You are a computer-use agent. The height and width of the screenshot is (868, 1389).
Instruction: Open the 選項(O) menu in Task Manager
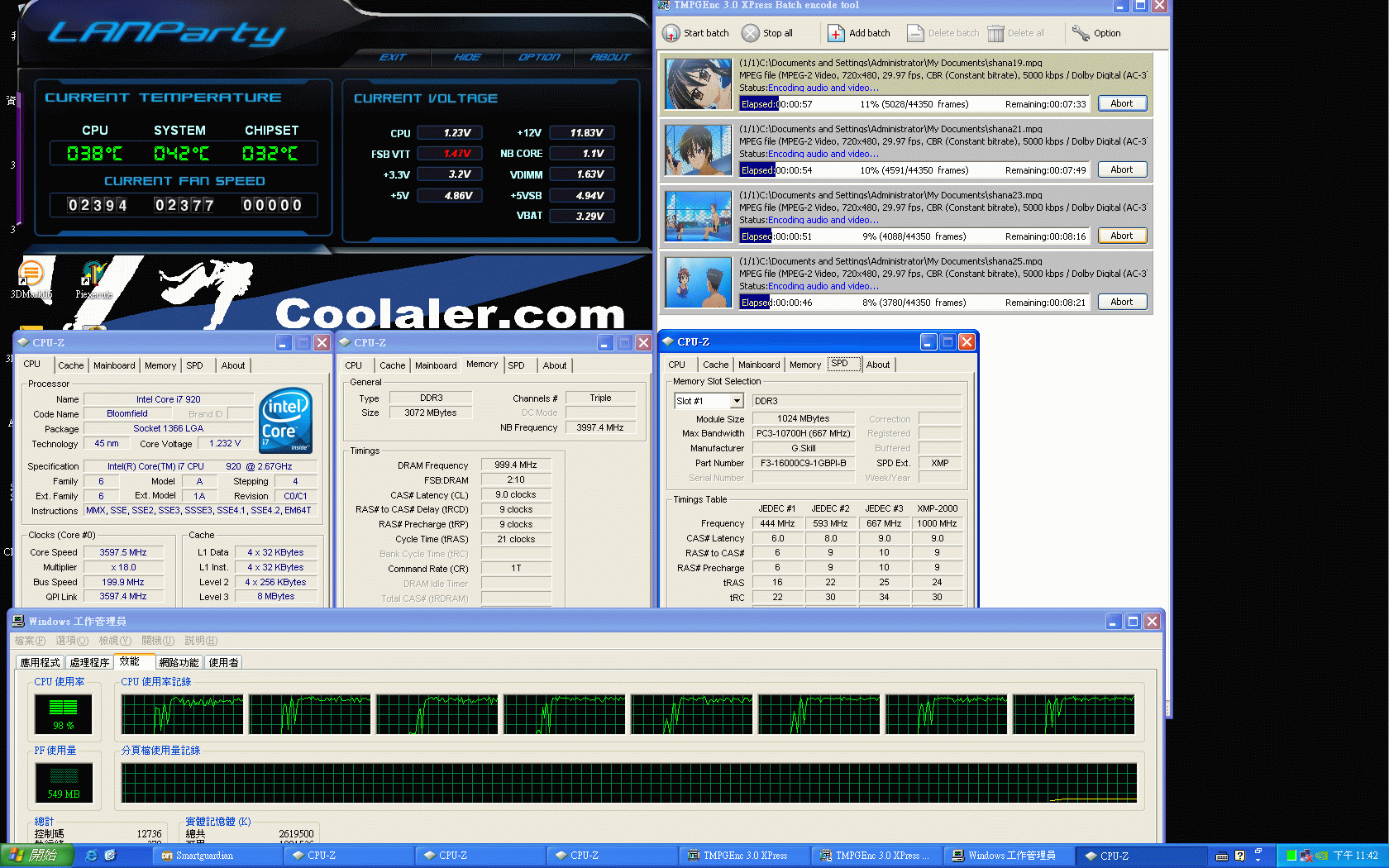72,641
